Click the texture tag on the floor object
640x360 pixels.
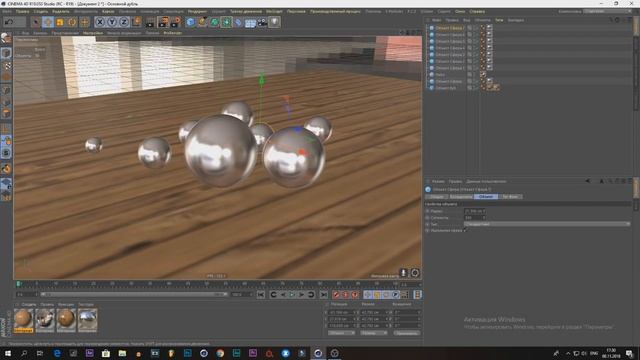click(x=483, y=75)
